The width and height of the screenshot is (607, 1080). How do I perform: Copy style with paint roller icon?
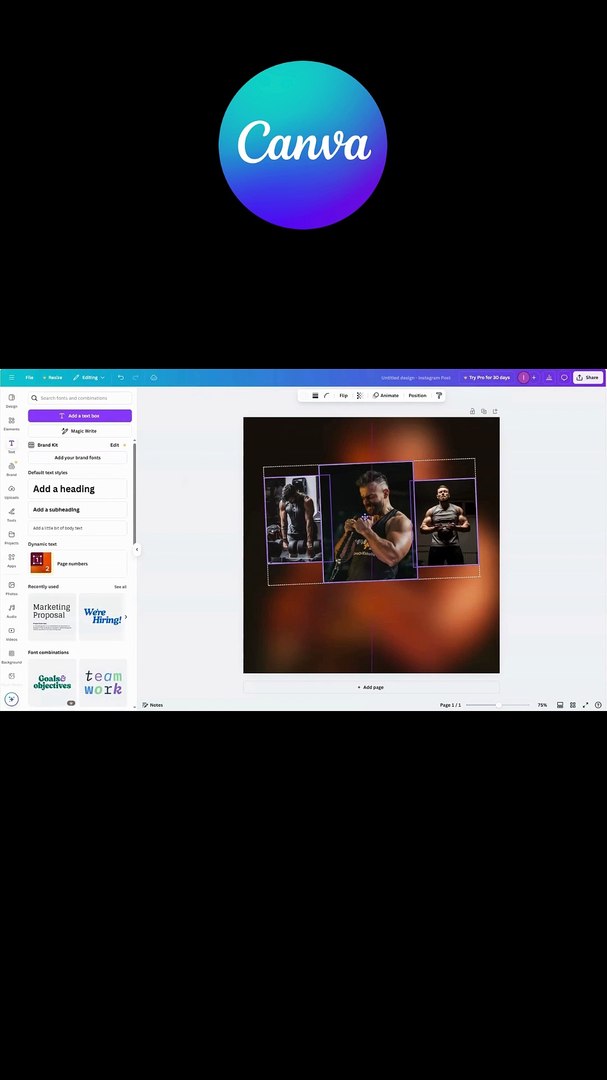[x=438, y=395]
